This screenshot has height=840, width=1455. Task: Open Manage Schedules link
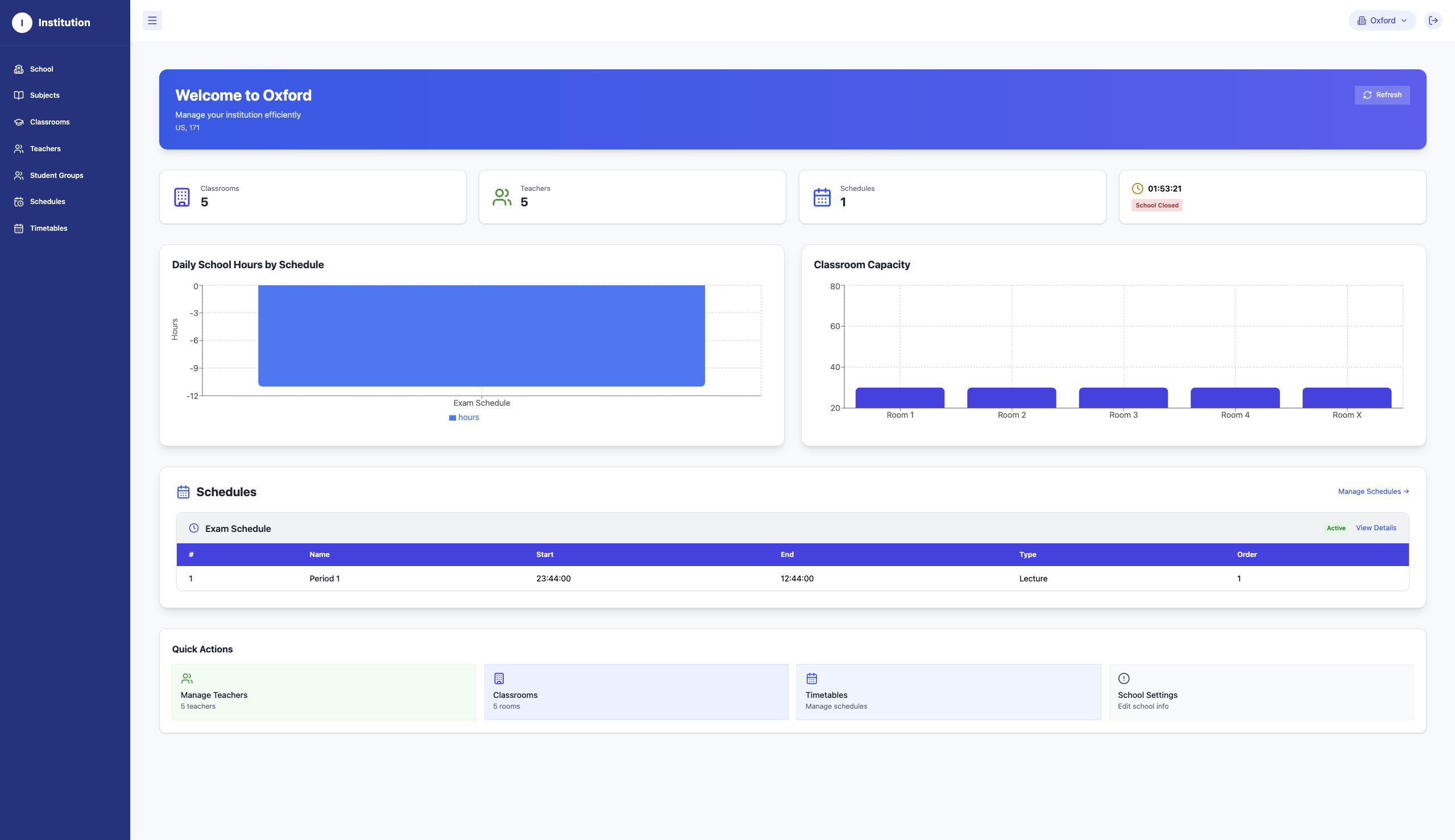[1373, 491]
